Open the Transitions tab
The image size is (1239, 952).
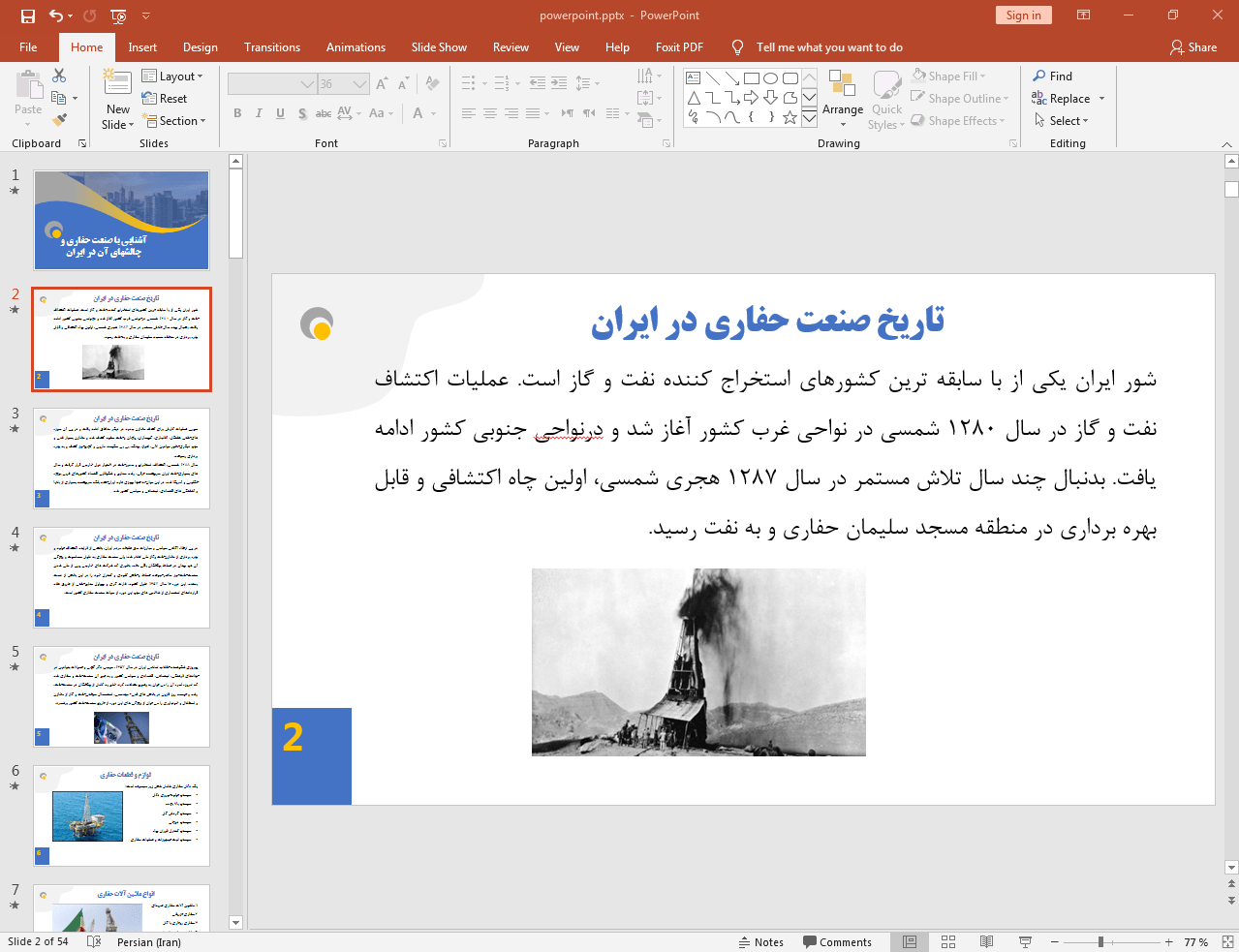[271, 47]
